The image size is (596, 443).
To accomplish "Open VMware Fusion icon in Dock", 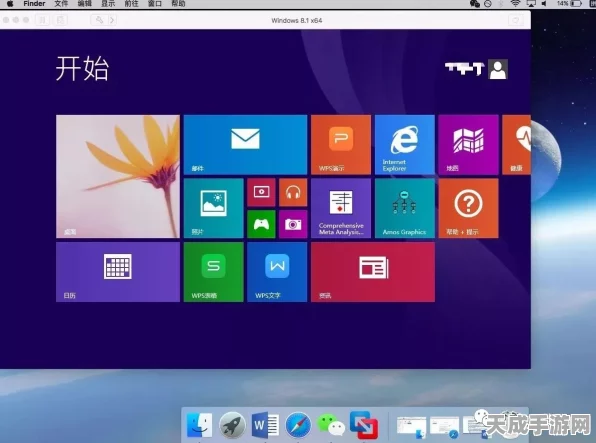I will point(364,424).
